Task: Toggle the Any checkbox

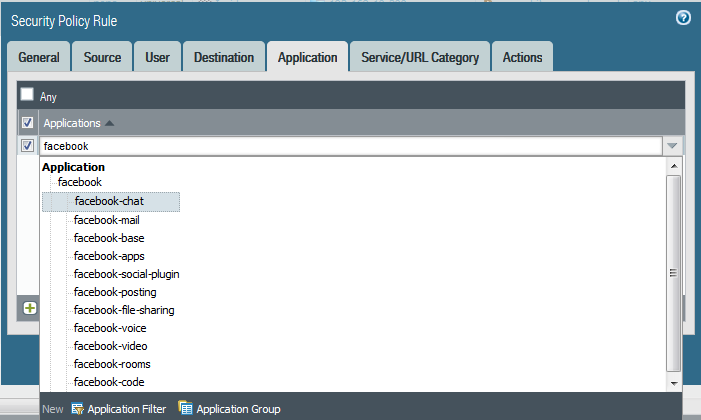Action: (27, 95)
